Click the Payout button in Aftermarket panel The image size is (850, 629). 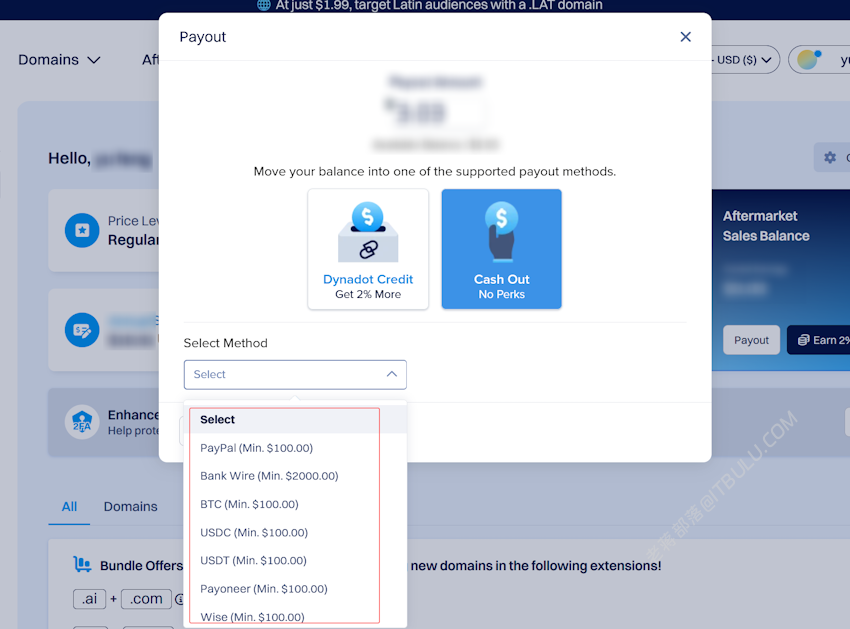click(x=751, y=340)
